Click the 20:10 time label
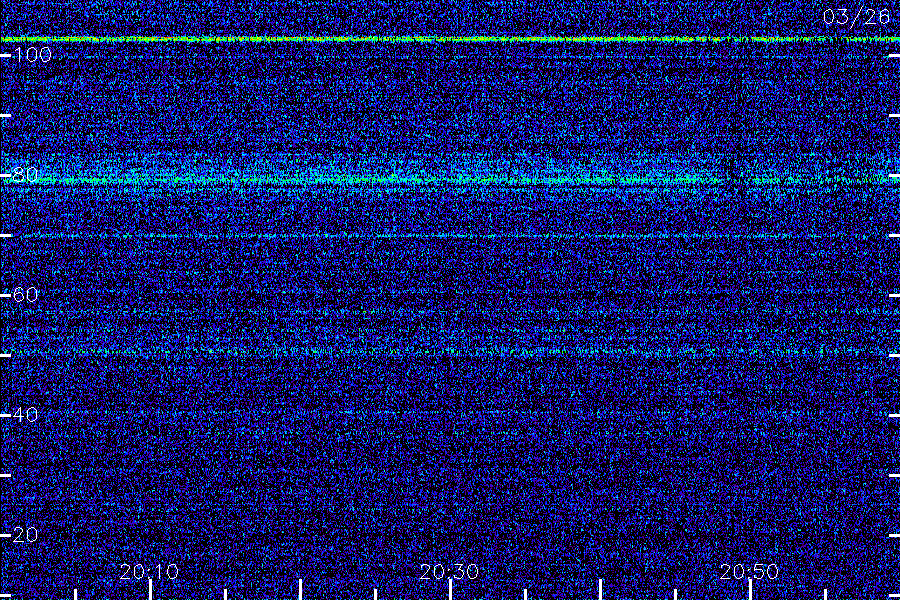 (x=149, y=571)
